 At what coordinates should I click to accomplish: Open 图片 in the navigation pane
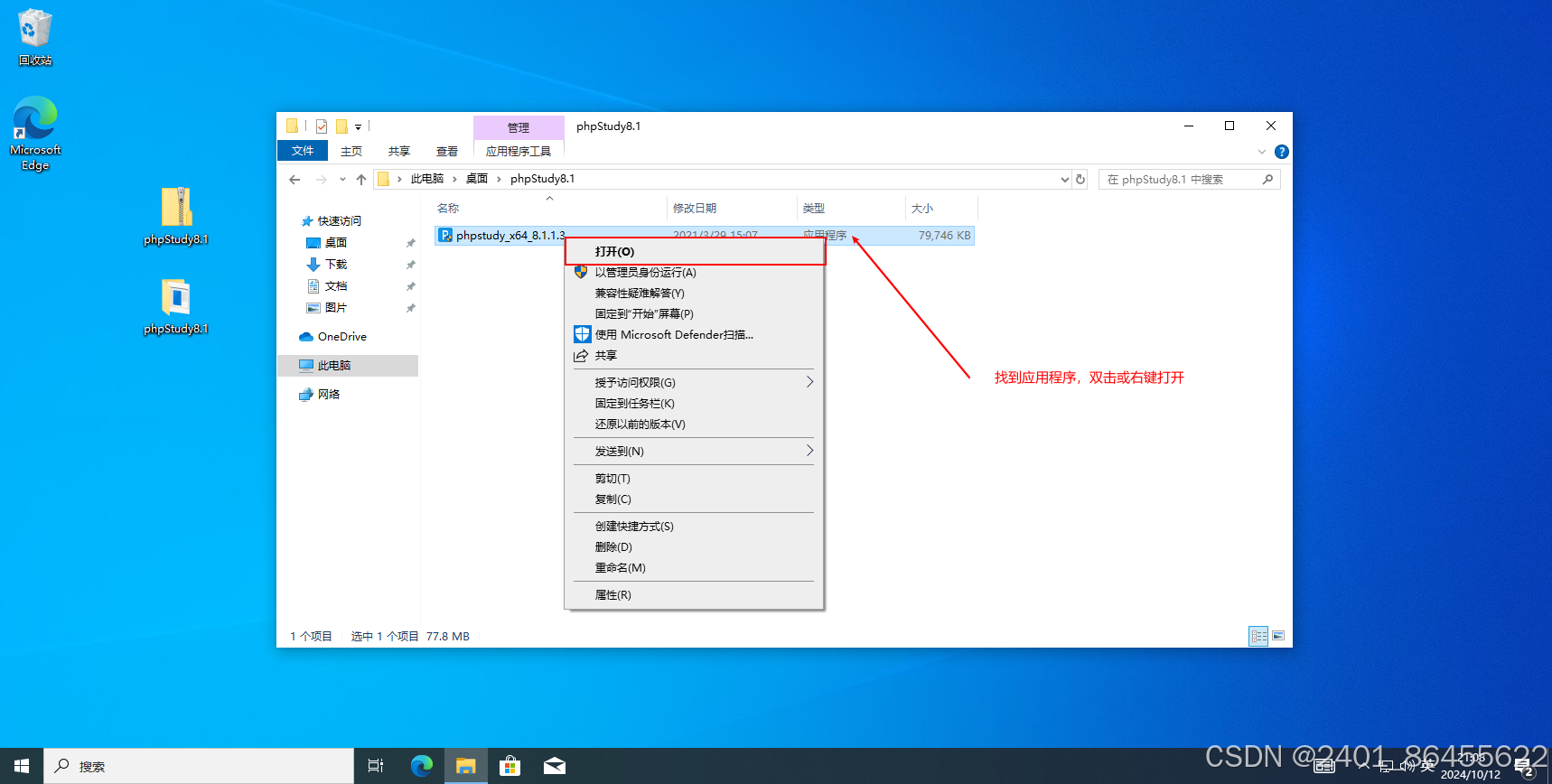point(336,308)
